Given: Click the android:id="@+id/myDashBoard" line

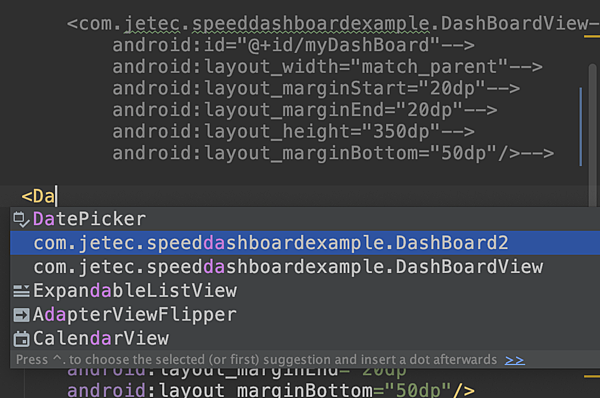Looking at the screenshot, I should [293, 45].
